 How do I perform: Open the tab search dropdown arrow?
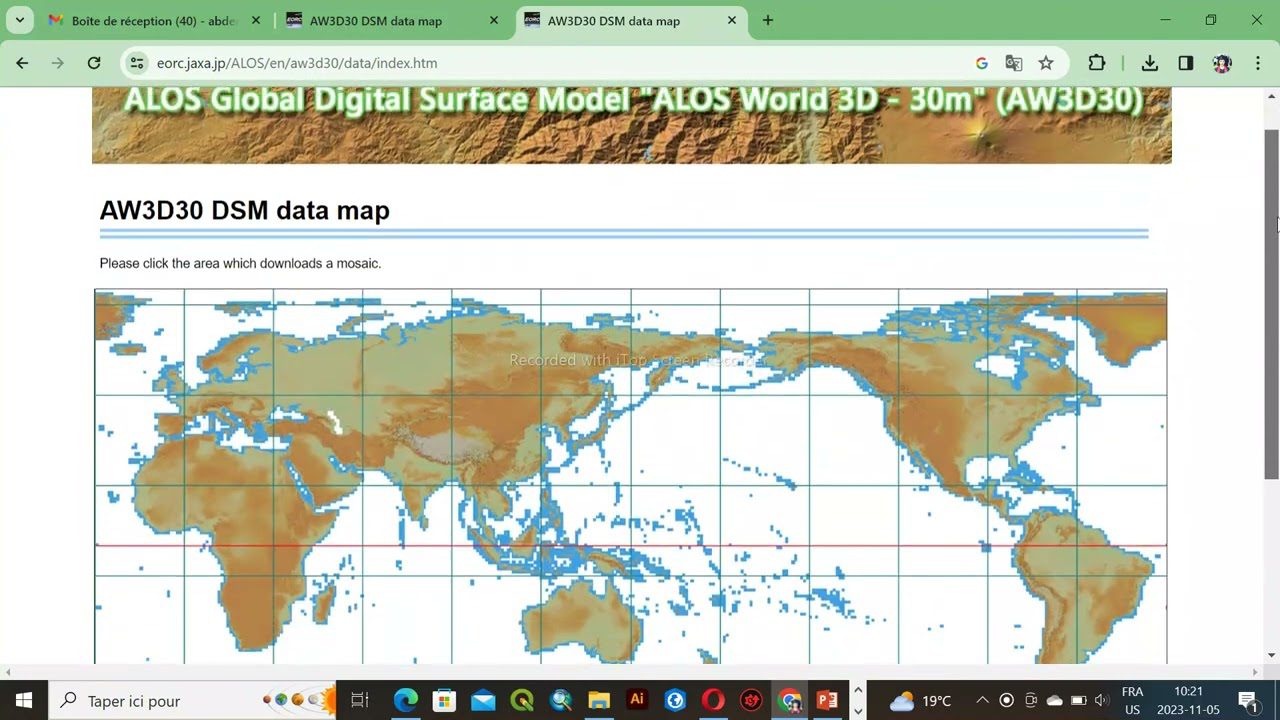pyautogui.click(x=19, y=20)
